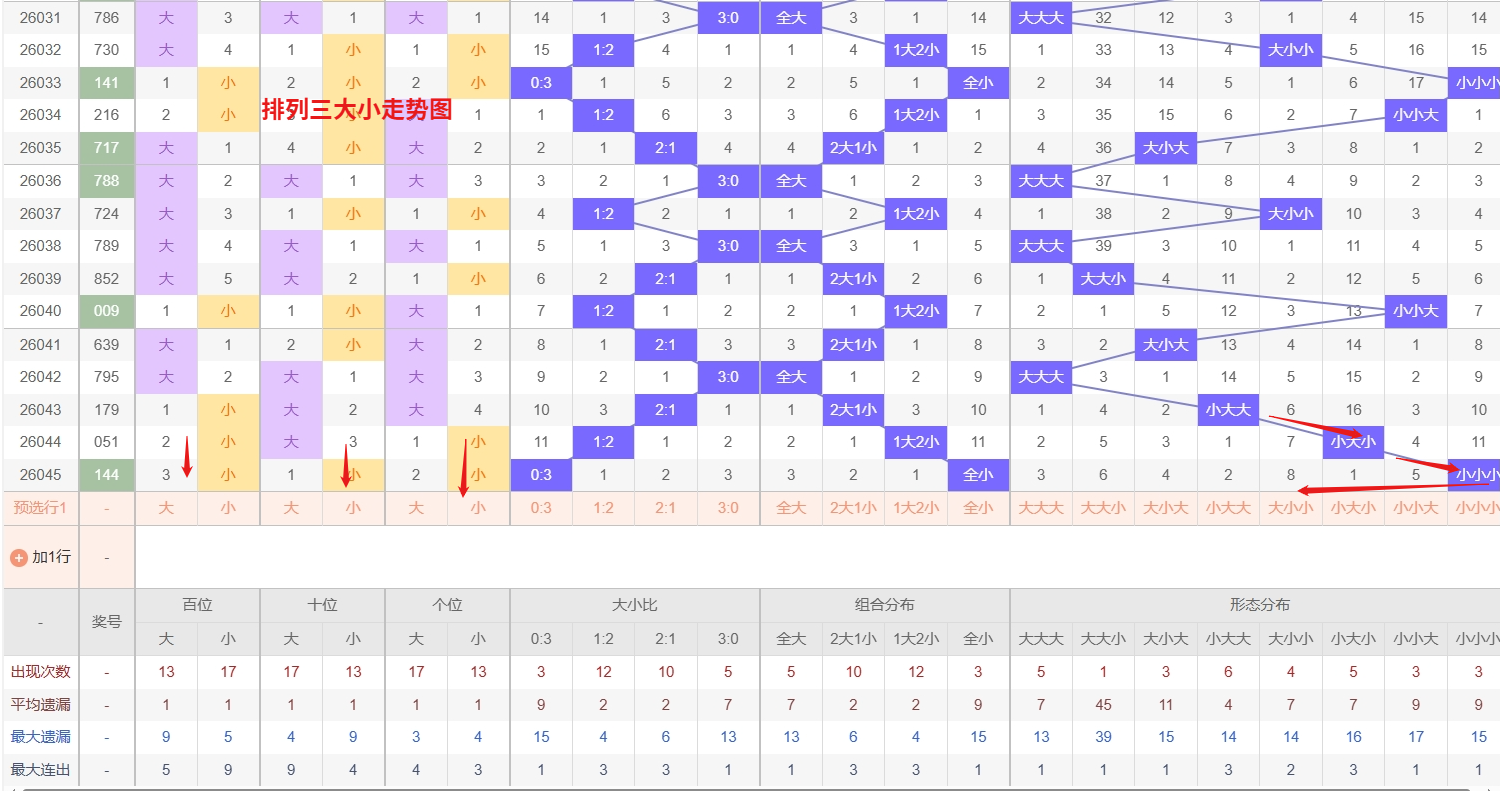Click the 3:0 badge in row 26042
Screen dimensions: 1500x791
[728, 377]
